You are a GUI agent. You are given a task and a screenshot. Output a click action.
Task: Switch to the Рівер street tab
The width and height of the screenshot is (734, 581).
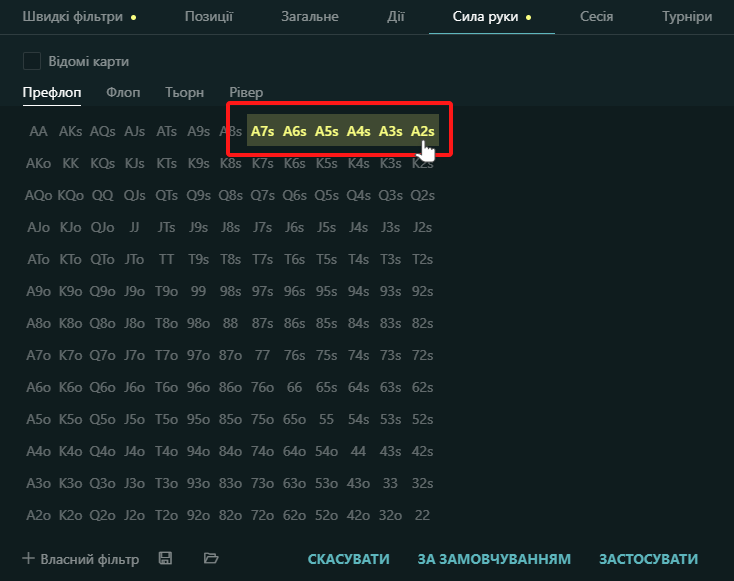point(246,93)
